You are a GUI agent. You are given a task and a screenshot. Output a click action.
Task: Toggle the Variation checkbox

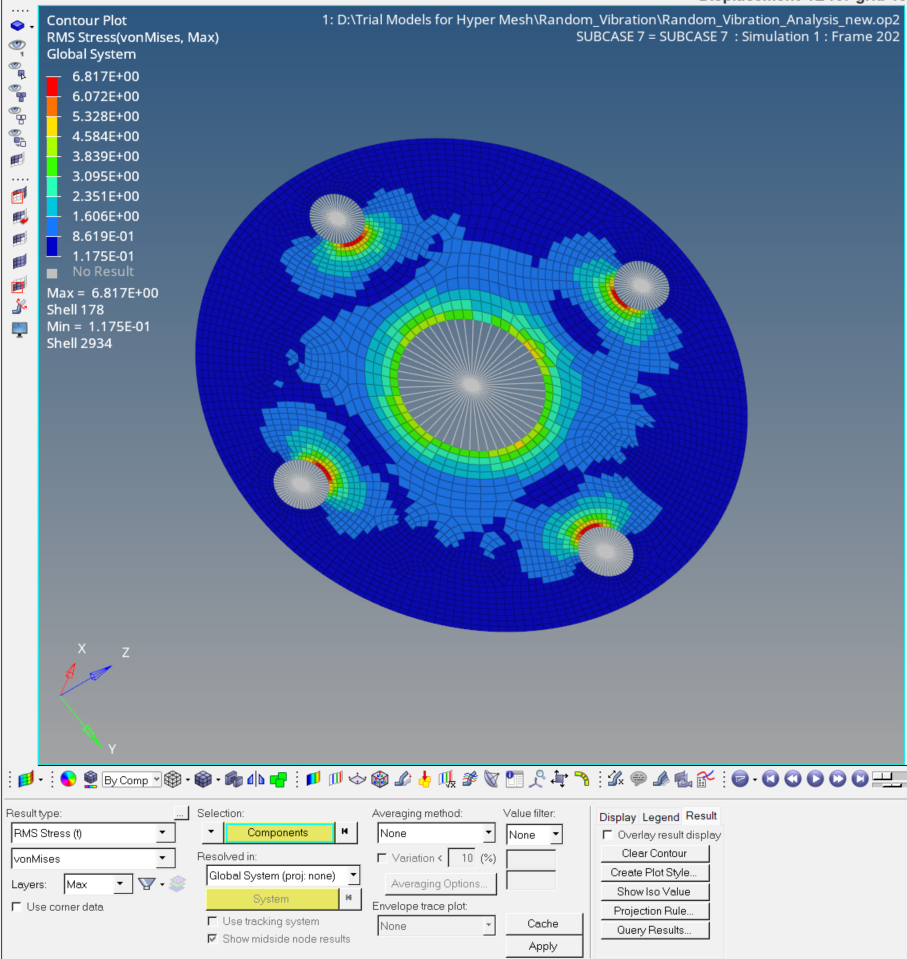(x=382, y=858)
